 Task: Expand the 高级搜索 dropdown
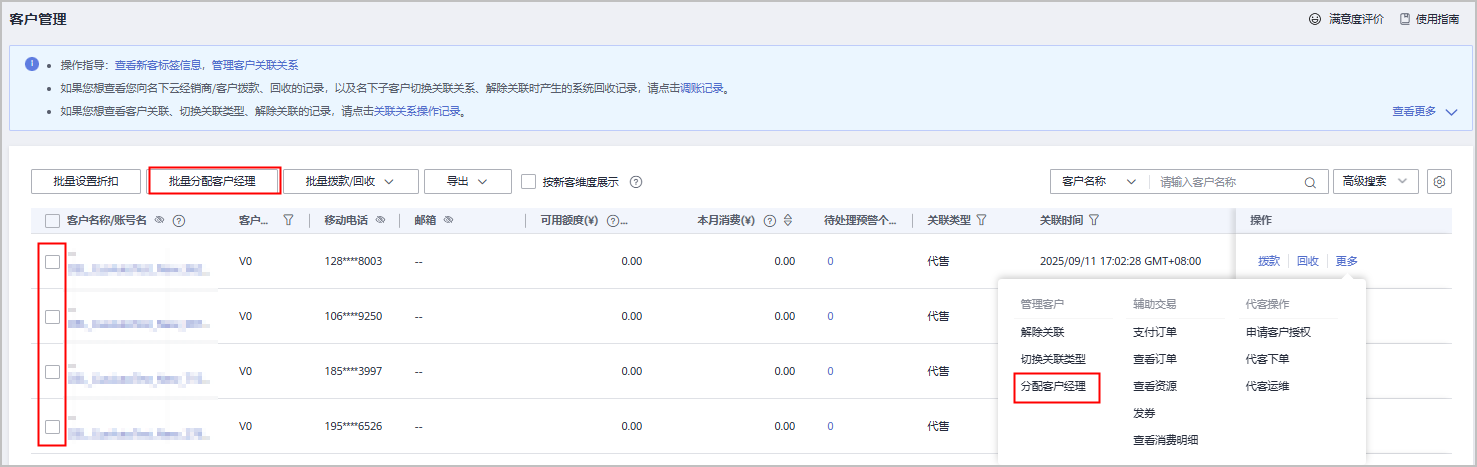point(1375,181)
